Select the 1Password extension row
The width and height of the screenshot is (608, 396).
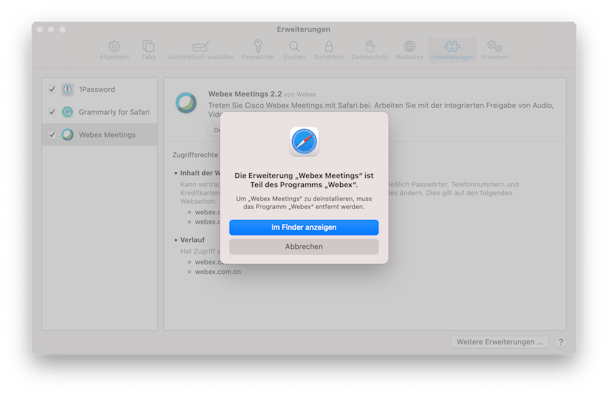click(x=100, y=90)
